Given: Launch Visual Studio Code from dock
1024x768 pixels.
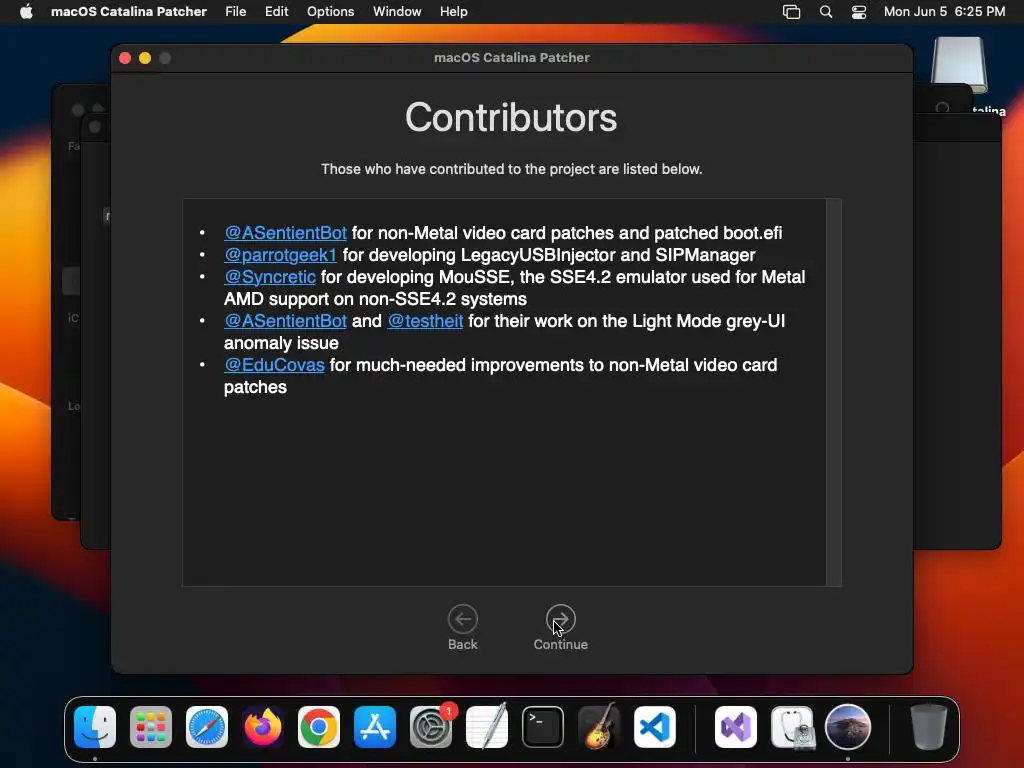Looking at the screenshot, I should tap(654, 727).
